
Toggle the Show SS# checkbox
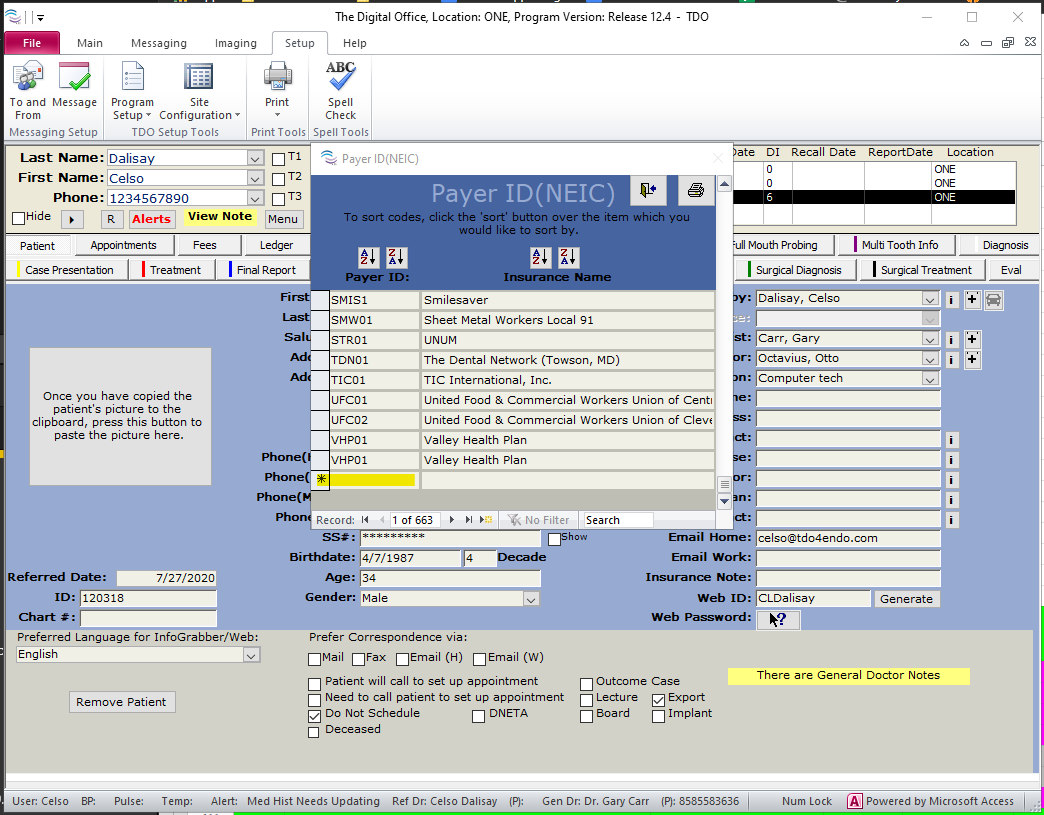(554, 539)
